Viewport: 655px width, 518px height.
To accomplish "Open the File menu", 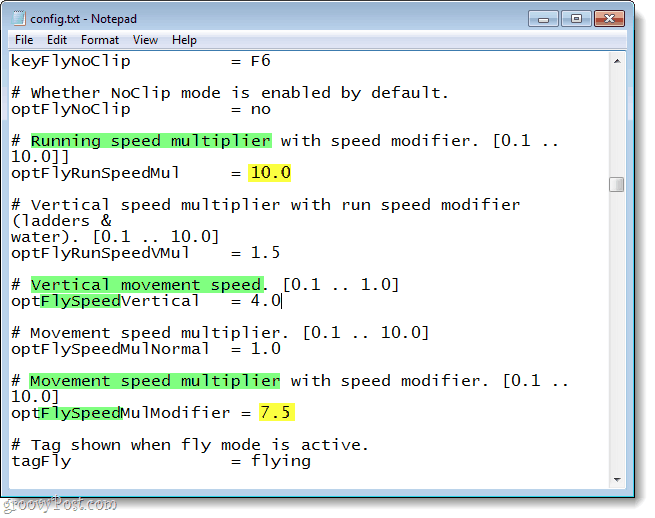I will pos(24,40).
